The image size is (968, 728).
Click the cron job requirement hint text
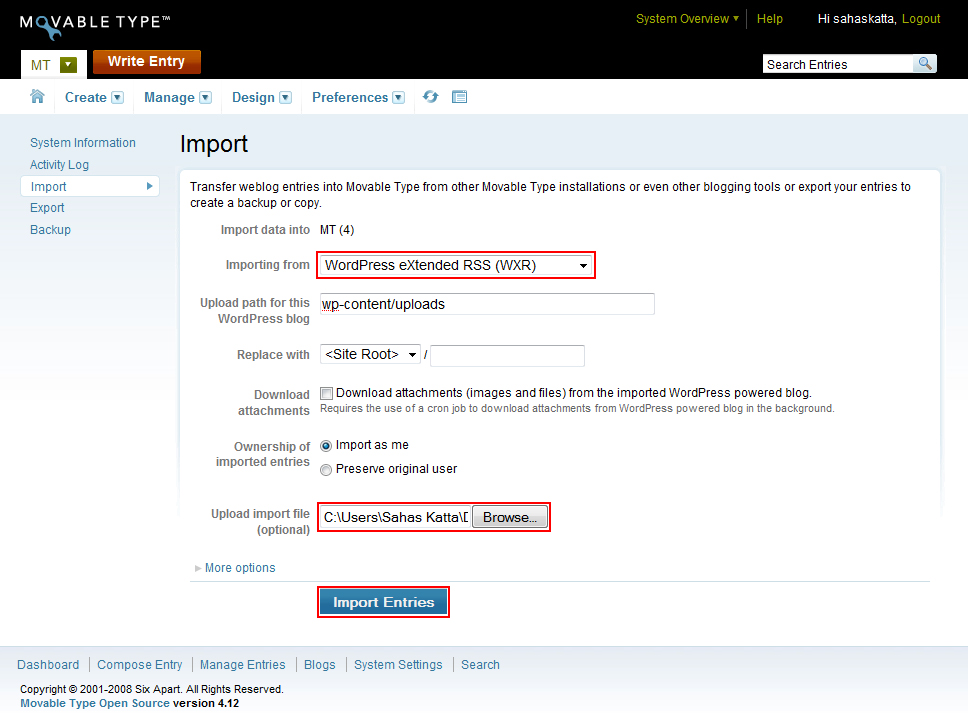[x=577, y=409]
